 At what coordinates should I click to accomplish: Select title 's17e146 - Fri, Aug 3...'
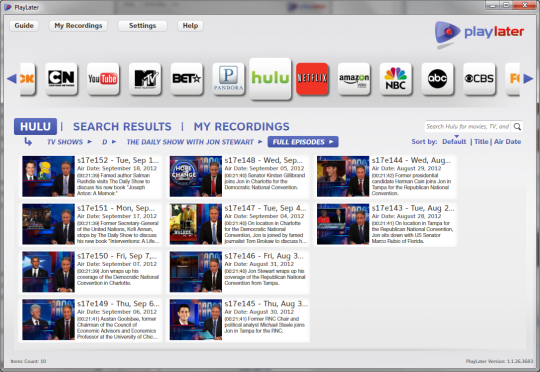click(264, 256)
